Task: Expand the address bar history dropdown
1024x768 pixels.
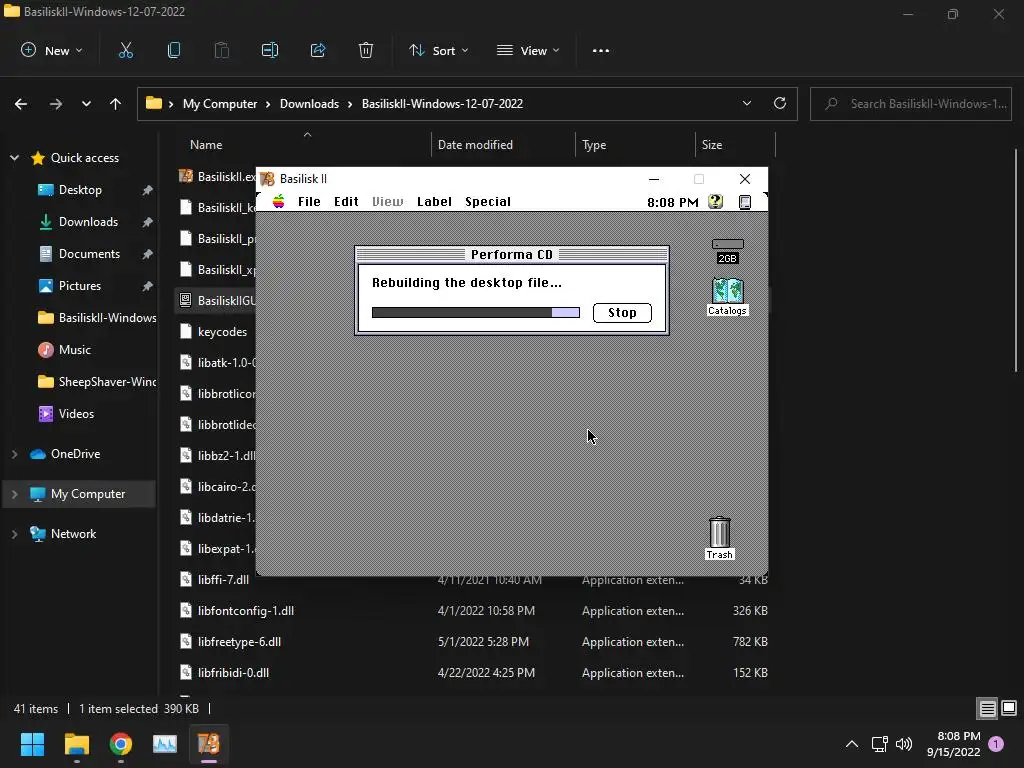Action: pos(746,103)
